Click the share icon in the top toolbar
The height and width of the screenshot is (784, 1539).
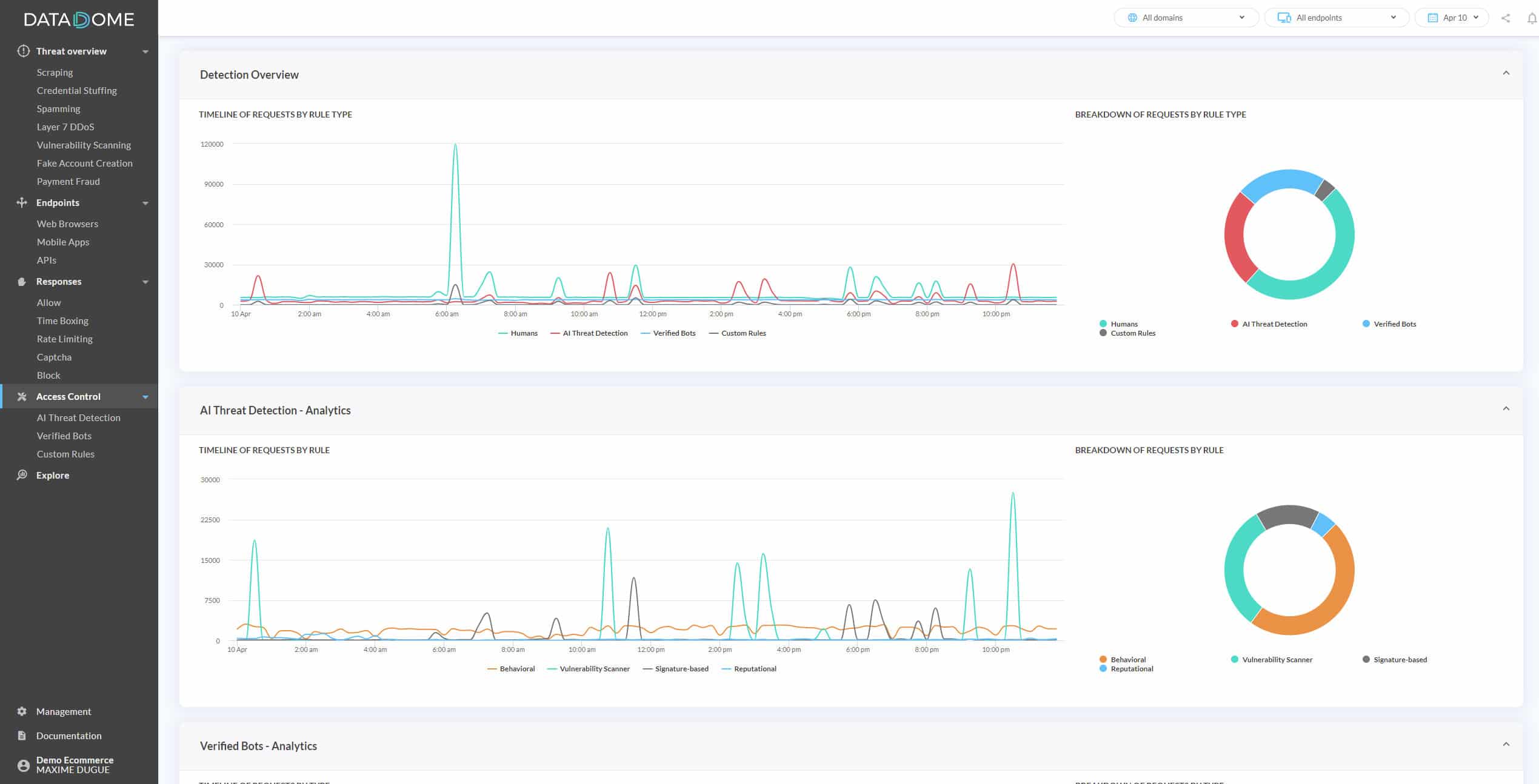1505,18
